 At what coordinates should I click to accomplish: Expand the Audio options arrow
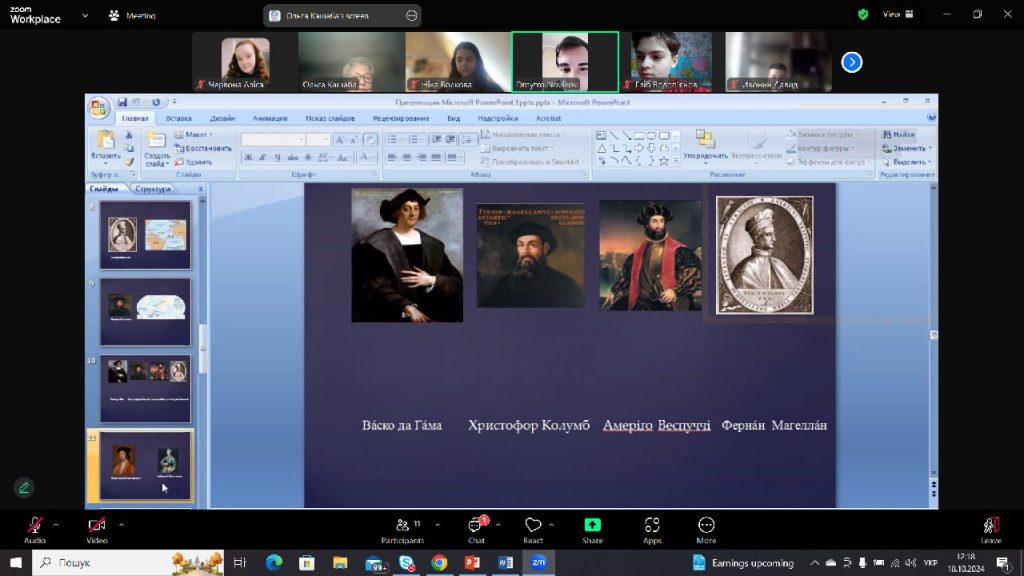pos(56,524)
